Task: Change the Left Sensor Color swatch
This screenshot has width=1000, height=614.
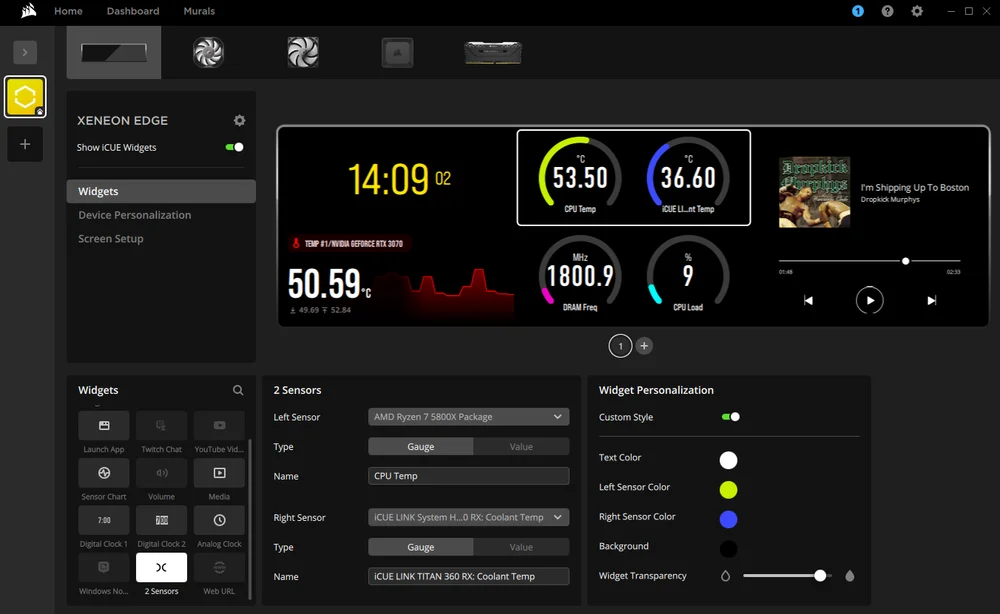Action: (728, 487)
